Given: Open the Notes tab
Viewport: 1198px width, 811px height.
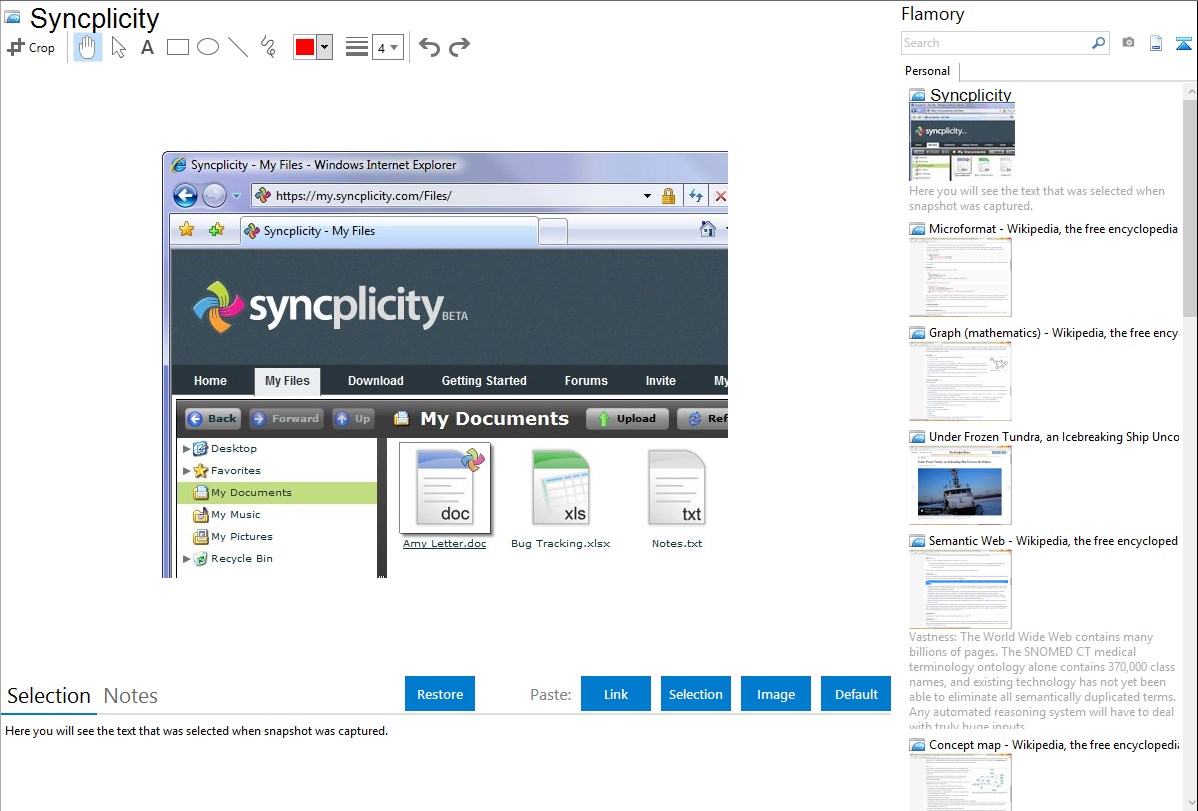Looking at the screenshot, I should [131, 696].
